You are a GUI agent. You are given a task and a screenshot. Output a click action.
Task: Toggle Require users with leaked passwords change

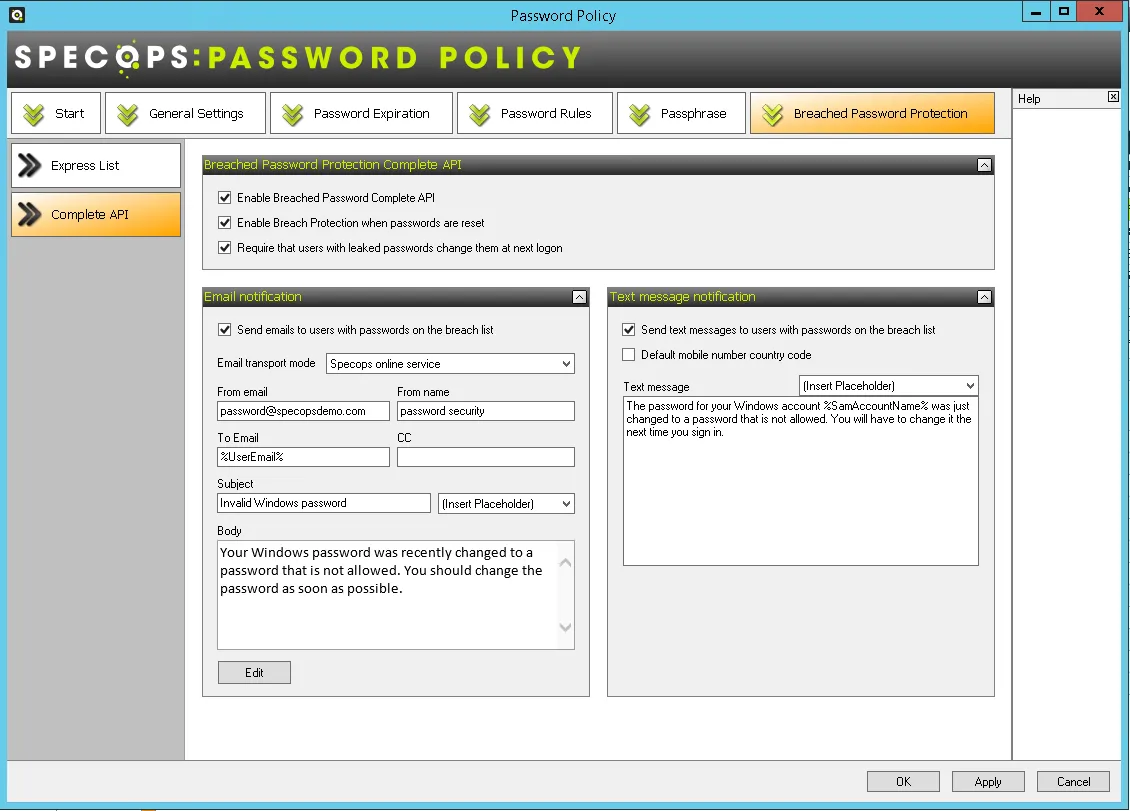pos(225,248)
